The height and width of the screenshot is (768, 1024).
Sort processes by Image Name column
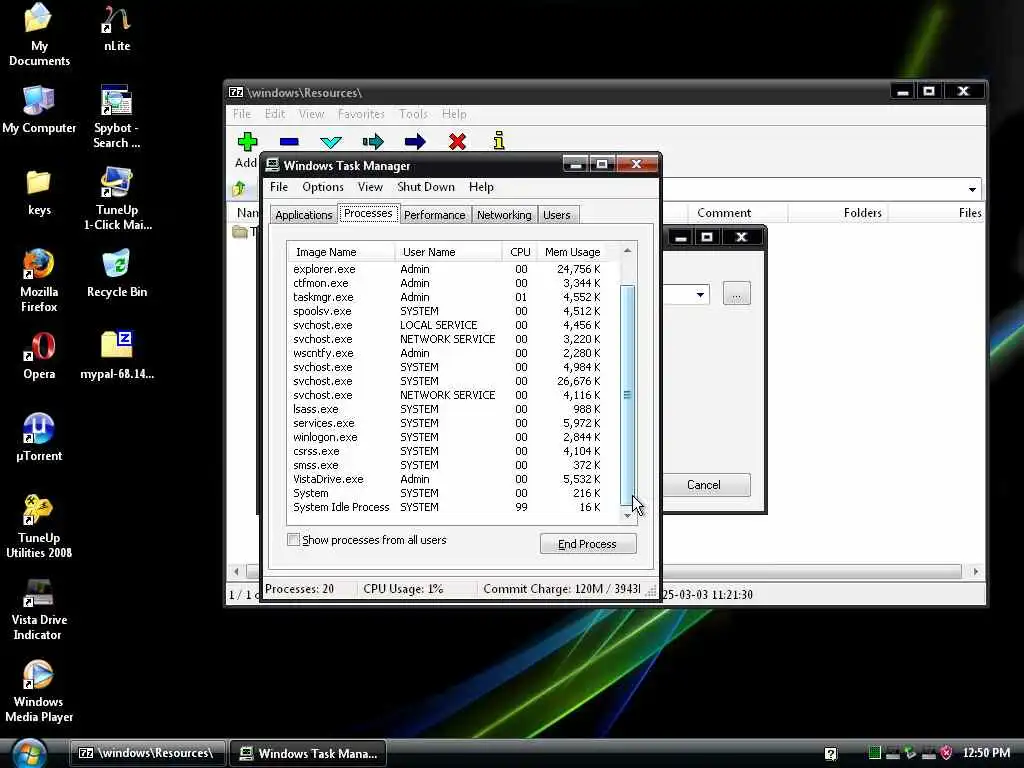(341, 251)
